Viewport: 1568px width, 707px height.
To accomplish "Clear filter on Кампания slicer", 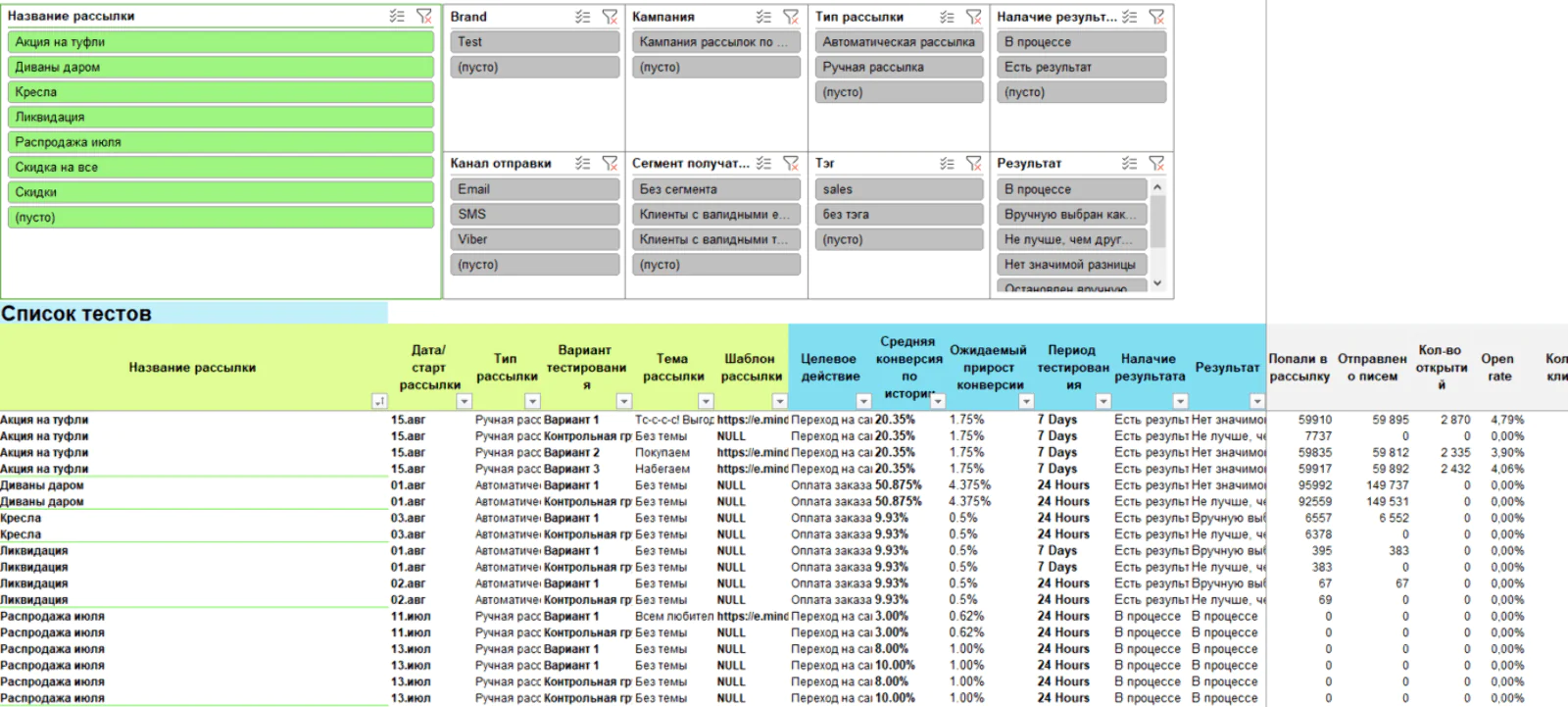I will (791, 17).
